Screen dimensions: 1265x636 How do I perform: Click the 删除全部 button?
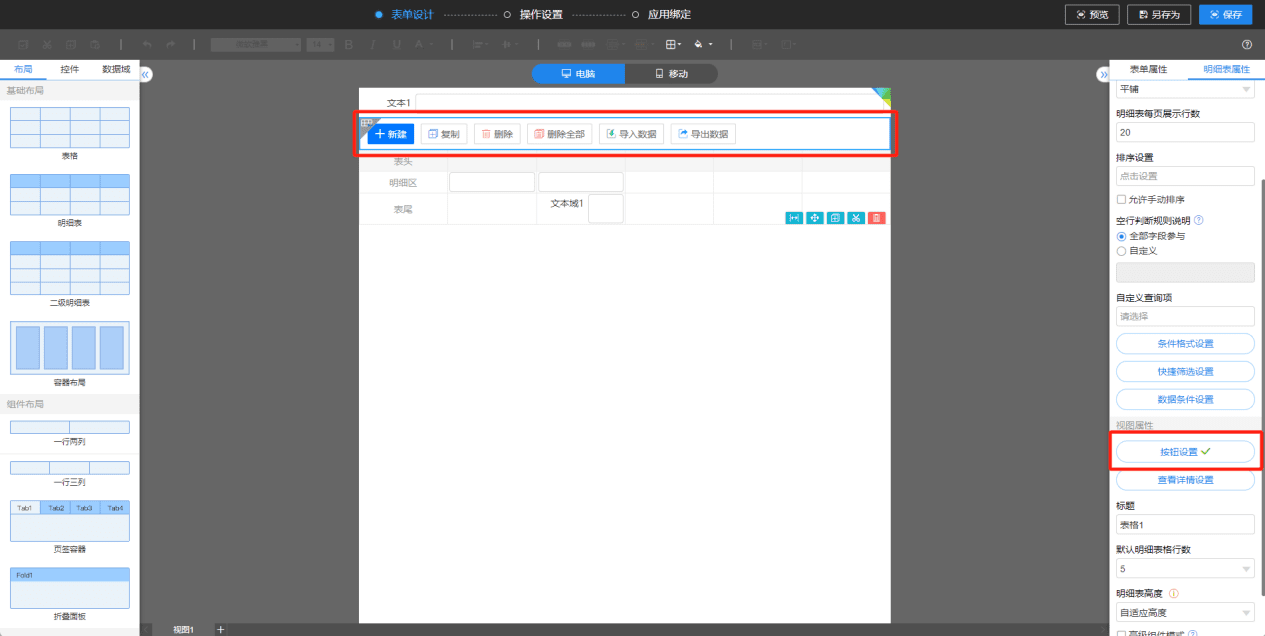click(559, 134)
